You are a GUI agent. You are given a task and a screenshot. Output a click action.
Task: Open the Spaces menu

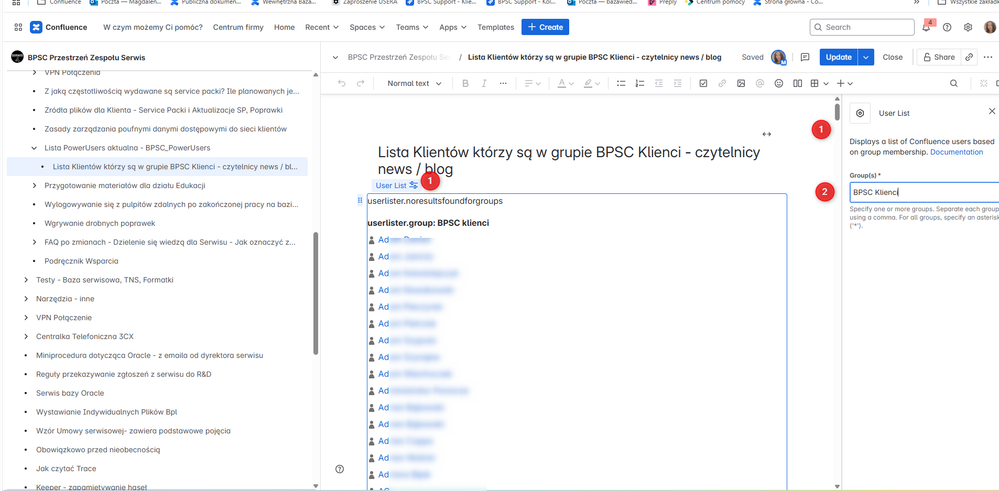point(367,27)
